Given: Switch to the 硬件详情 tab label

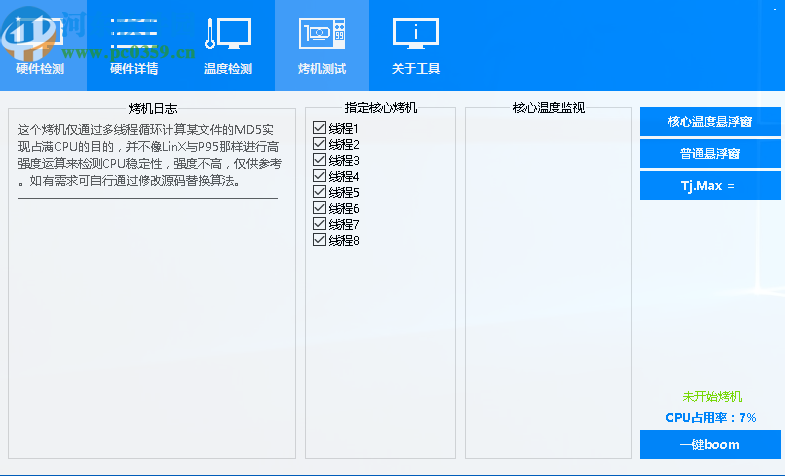Looking at the screenshot, I should (x=134, y=69).
